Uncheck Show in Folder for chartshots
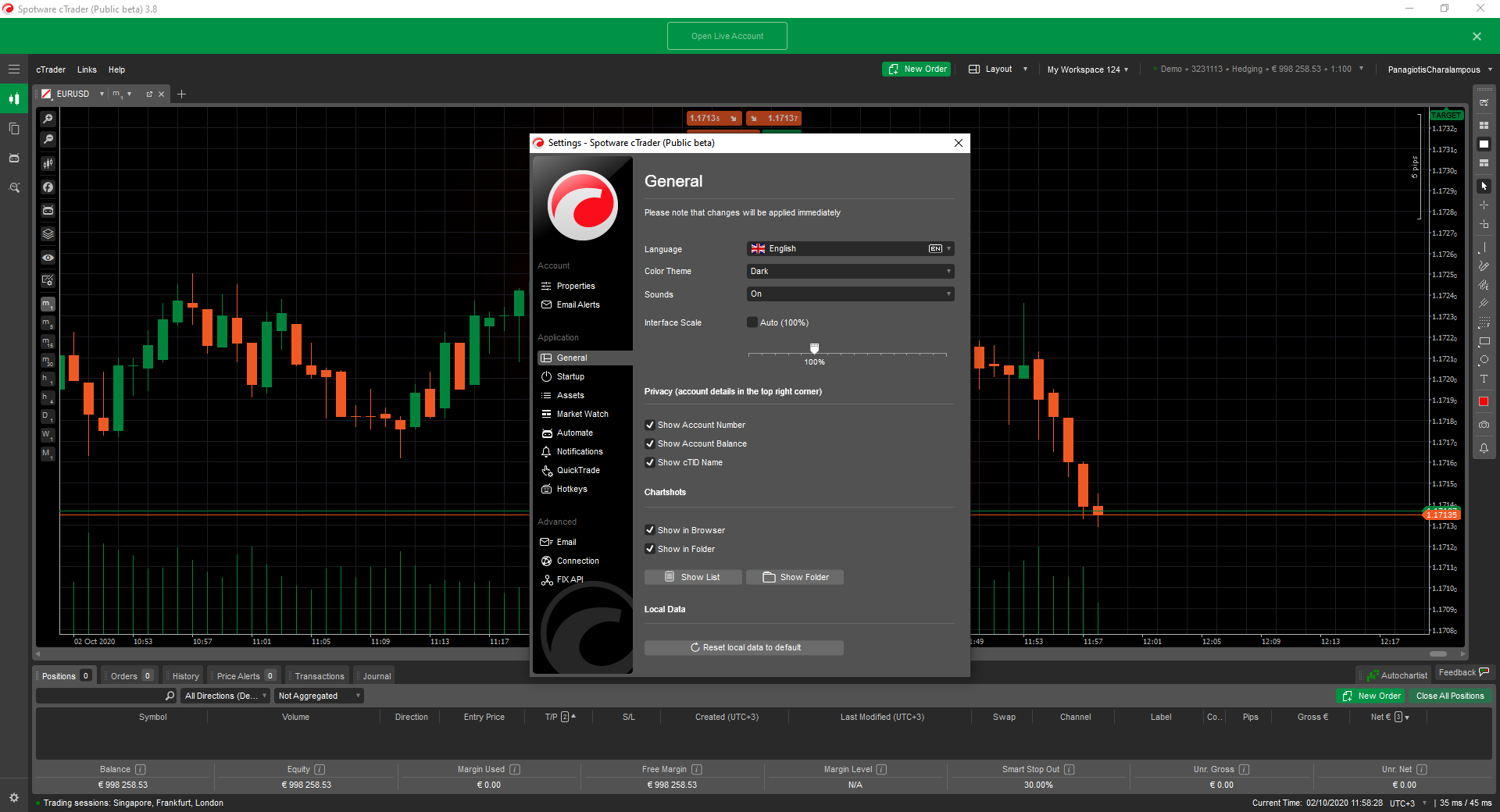 [649, 549]
